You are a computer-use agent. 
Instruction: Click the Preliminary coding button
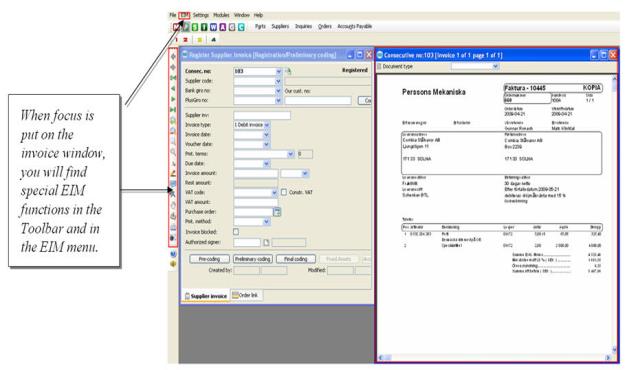pyautogui.click(x=253, y=259)
